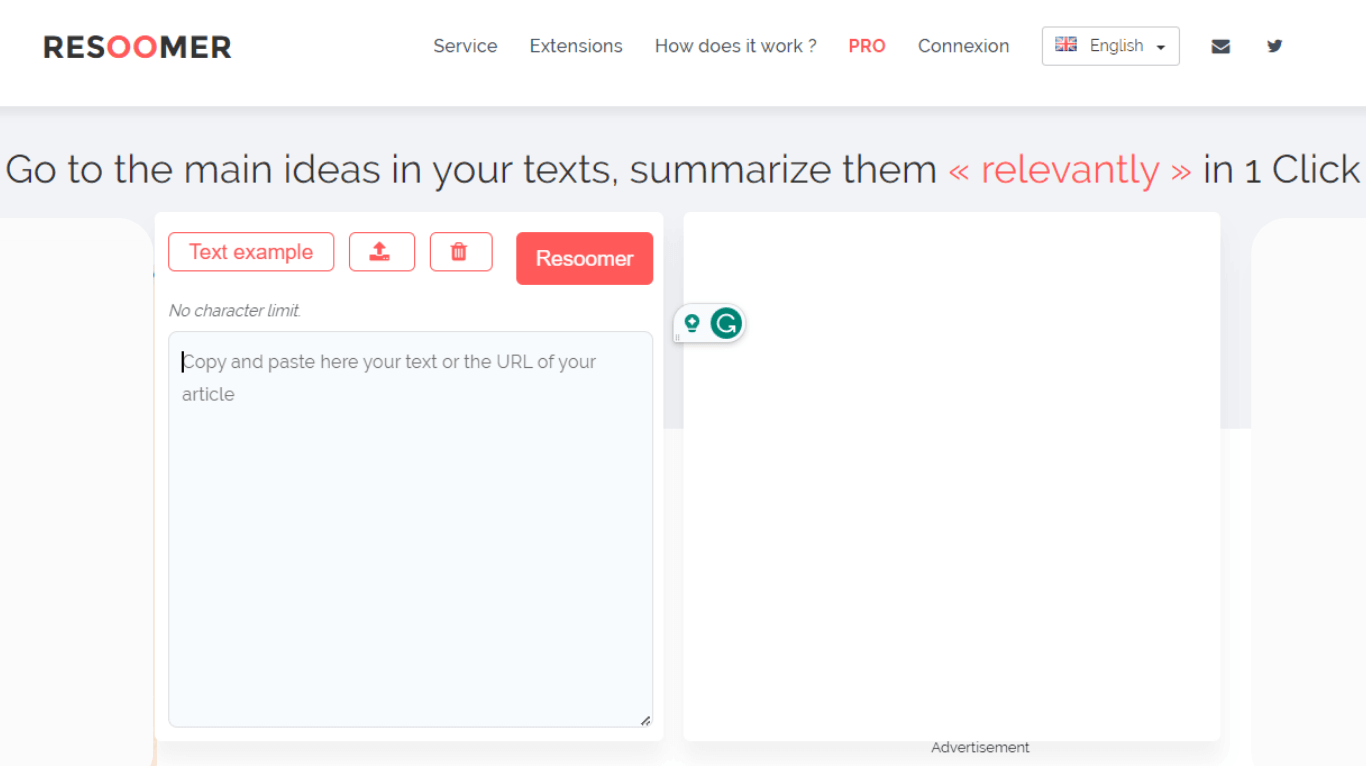Clear text with the trash icon

(x=461, y=252)
